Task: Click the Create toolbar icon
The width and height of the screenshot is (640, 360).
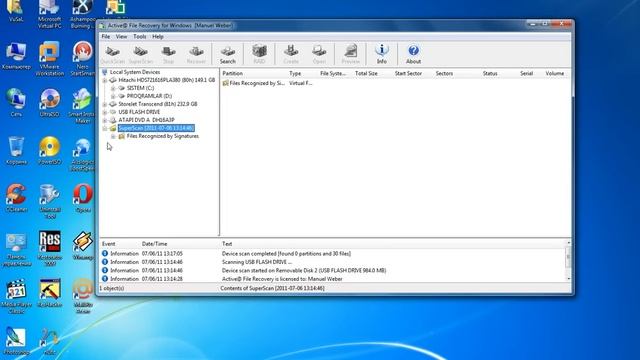Action: tap(291, 54)
